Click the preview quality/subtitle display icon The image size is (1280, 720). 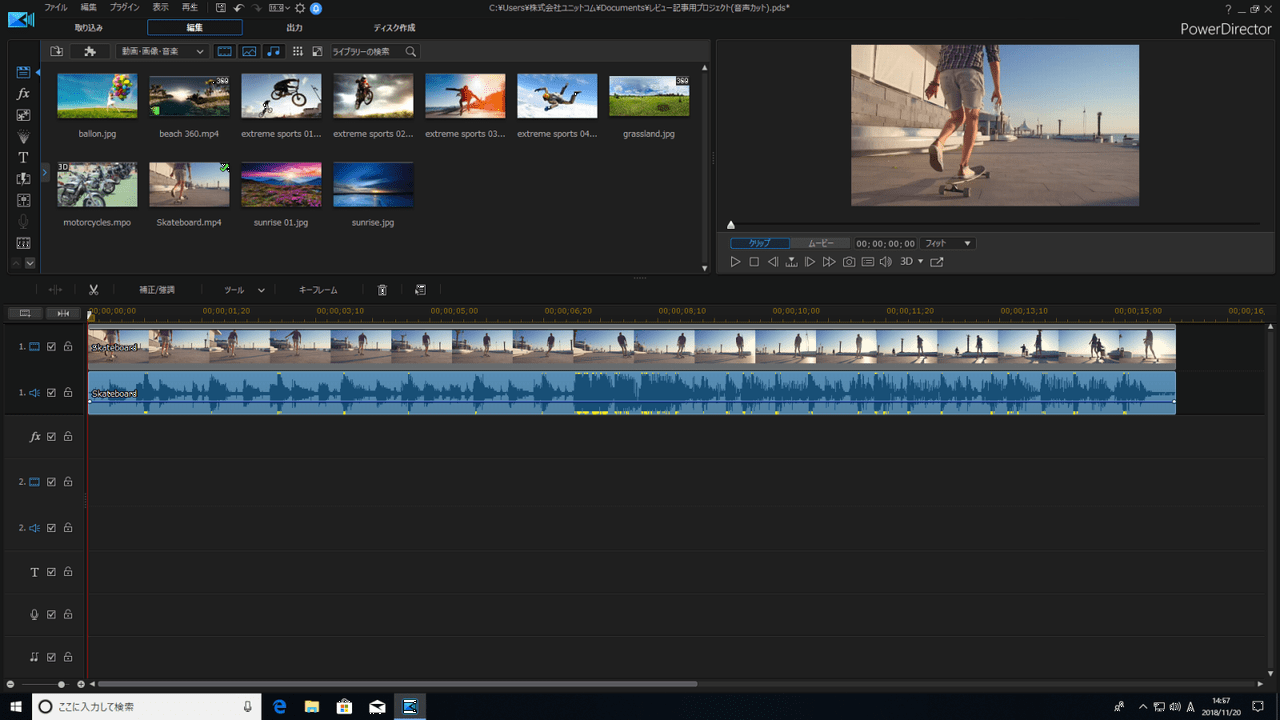[868, 261]
